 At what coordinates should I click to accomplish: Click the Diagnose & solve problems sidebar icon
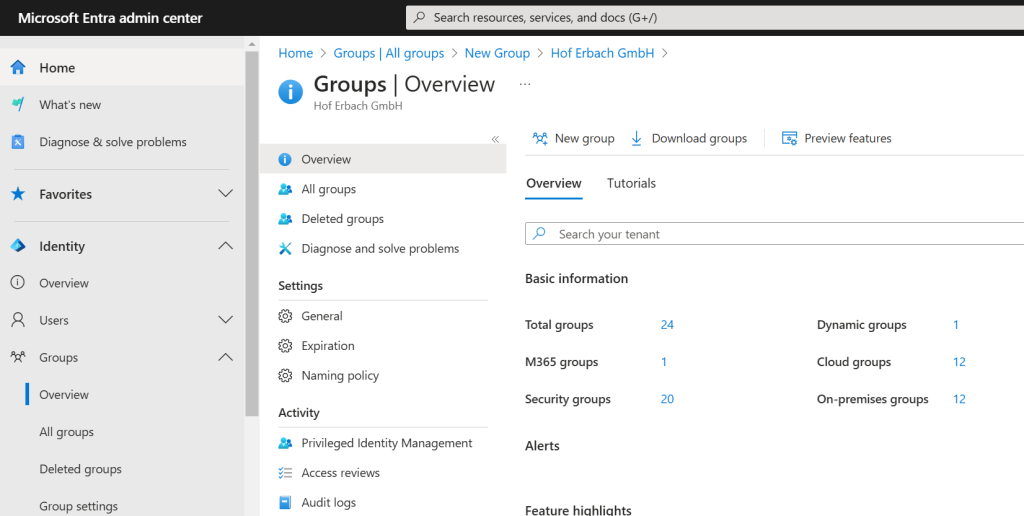tap(18, 142)
